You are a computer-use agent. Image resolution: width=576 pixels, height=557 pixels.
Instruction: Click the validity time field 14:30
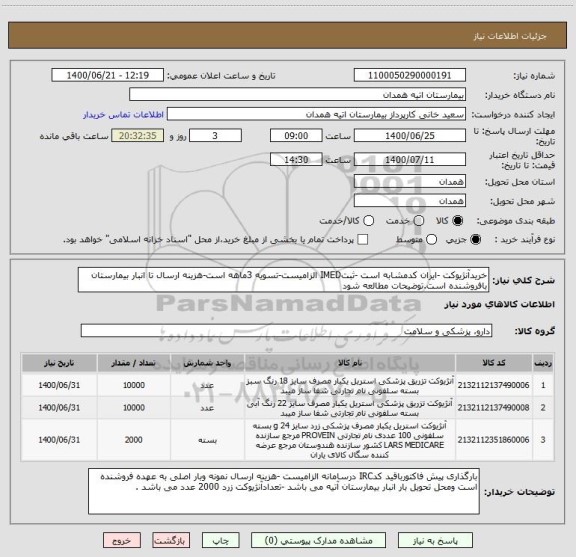[x=296, y=160]
